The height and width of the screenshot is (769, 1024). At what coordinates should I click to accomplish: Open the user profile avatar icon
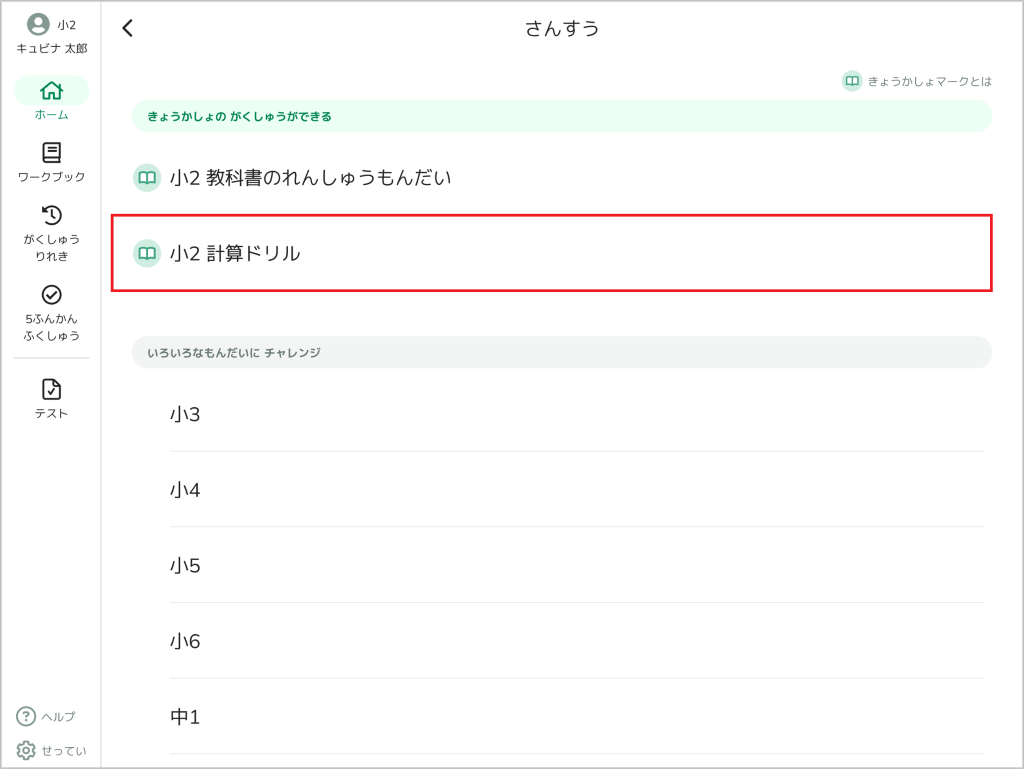(x=38, y=24)
